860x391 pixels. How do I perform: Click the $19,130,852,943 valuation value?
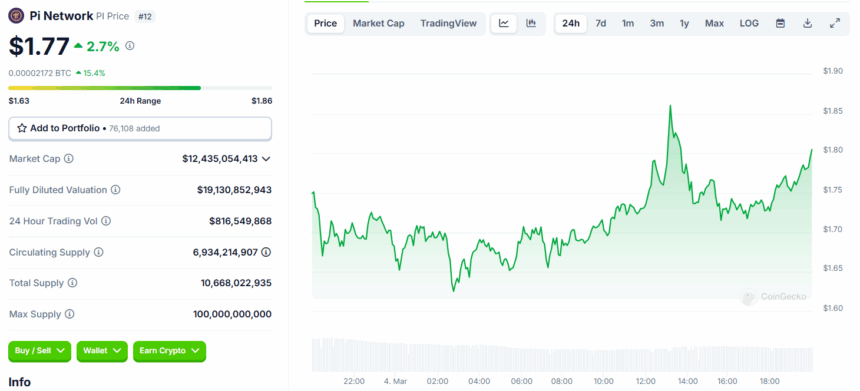pyautogui.click(x=234, y=190)
